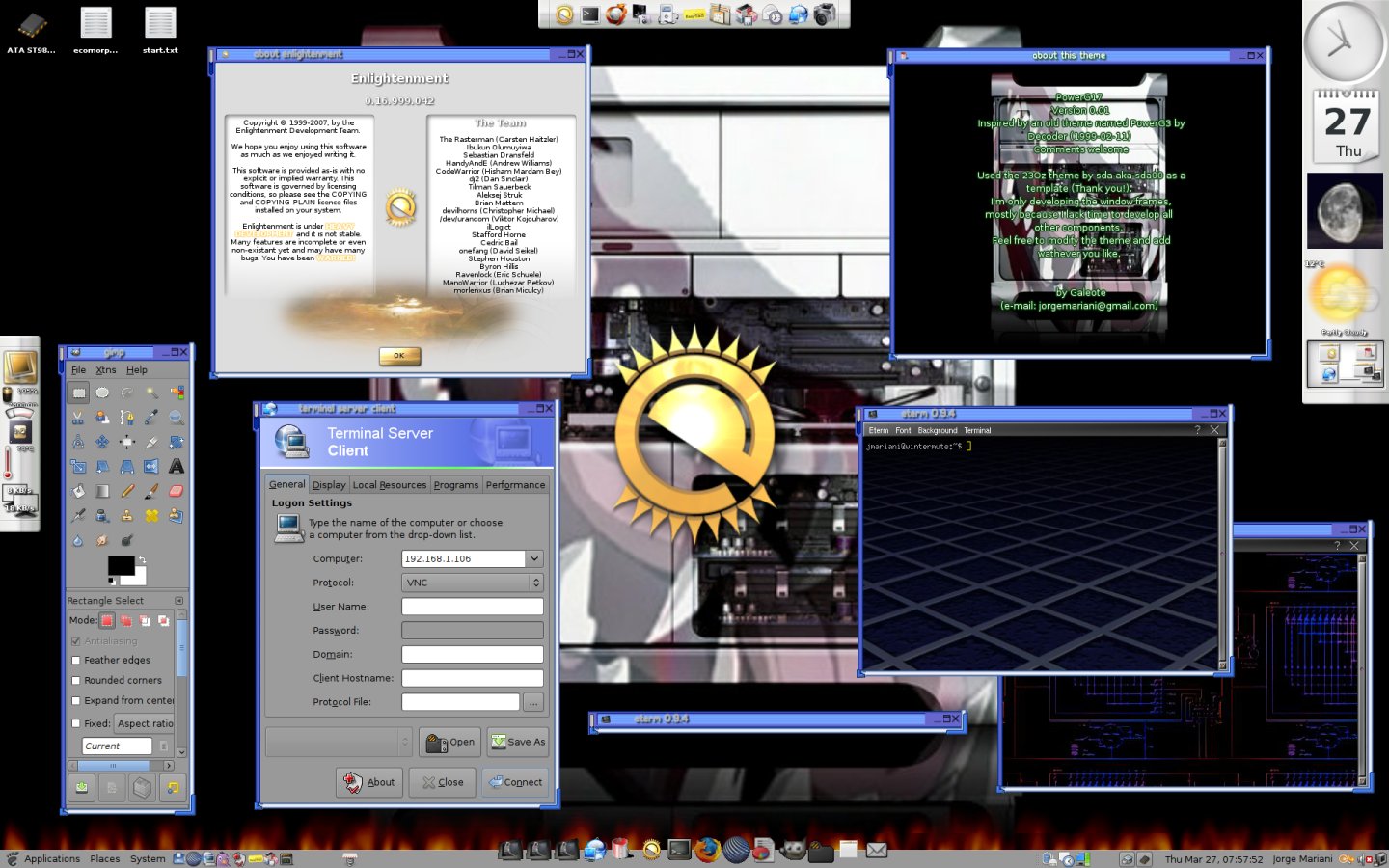
Task: Choose the Text tool in GIMP
Action: [177, 467]
